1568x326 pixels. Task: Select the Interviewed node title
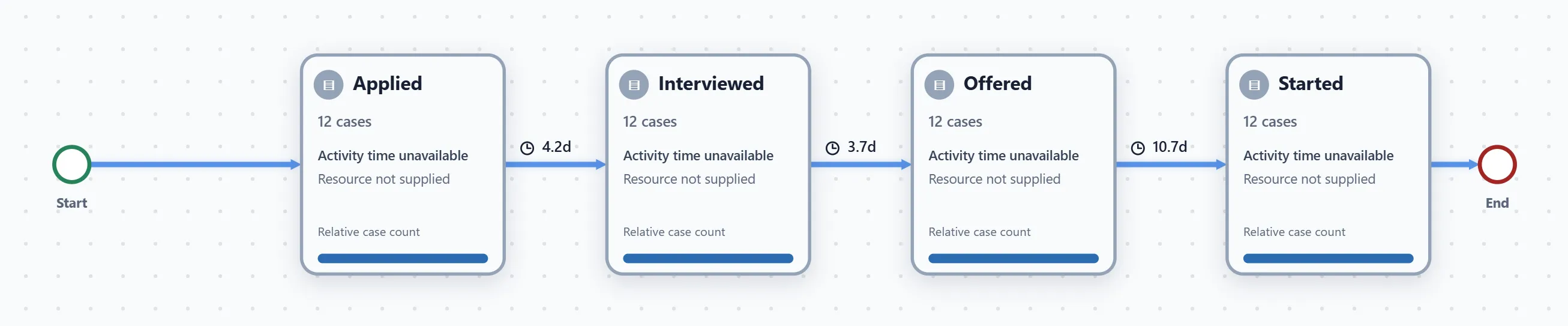pyautogui.click(x=711, y=83)
